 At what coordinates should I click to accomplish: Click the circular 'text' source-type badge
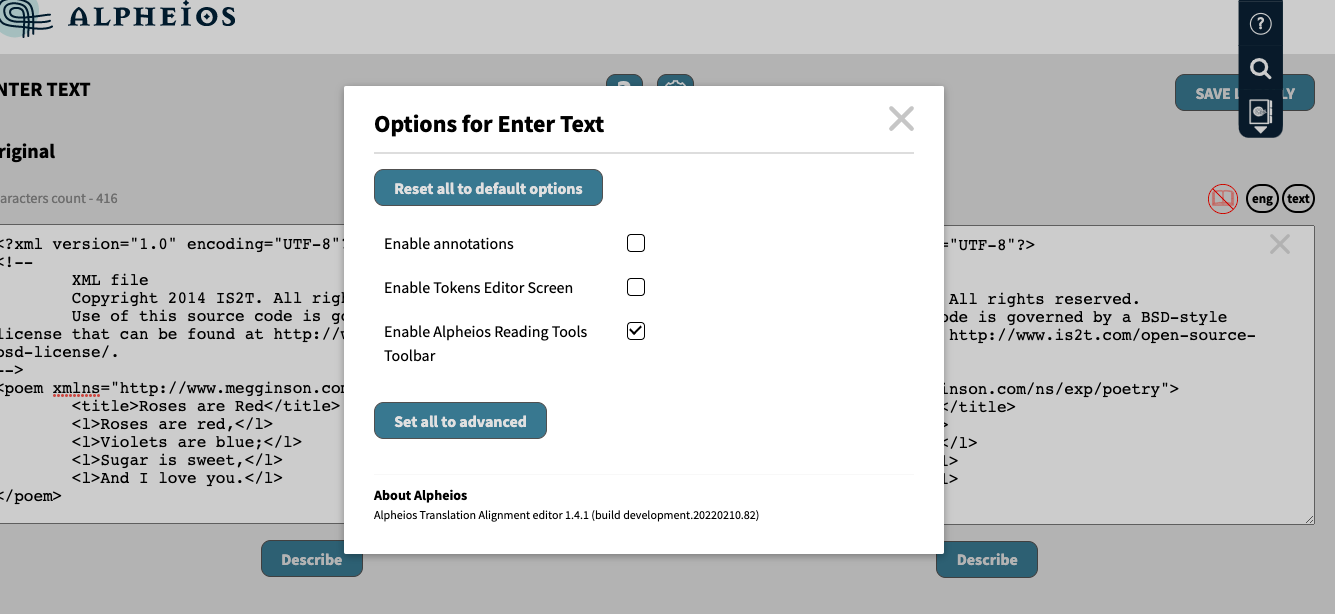pyautogui.click(x=1299, y=198)
